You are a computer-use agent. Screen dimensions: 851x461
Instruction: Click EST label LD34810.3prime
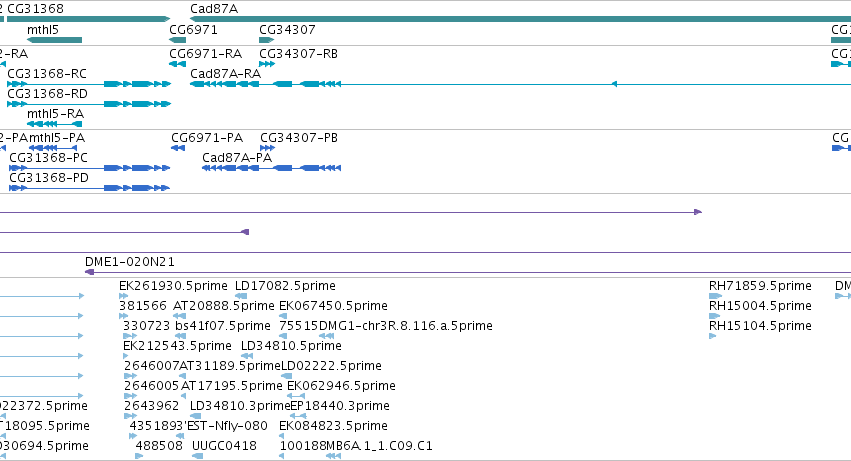pos(240,406)
